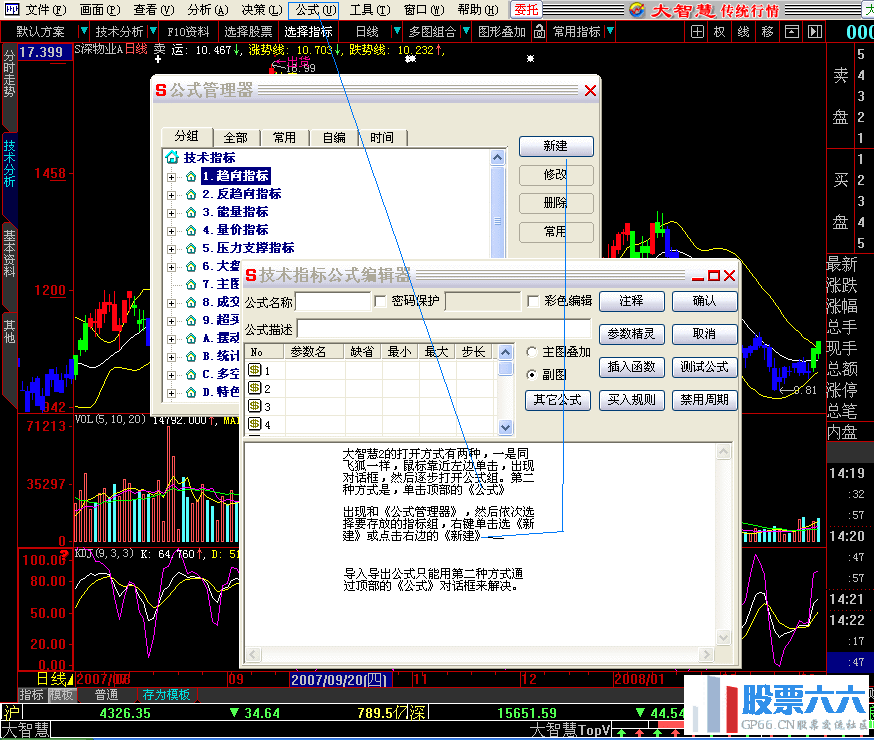This screenshot has width=874, height=740.
Task: Click the 新建 button in formula manager
Action: click(555, 145)
